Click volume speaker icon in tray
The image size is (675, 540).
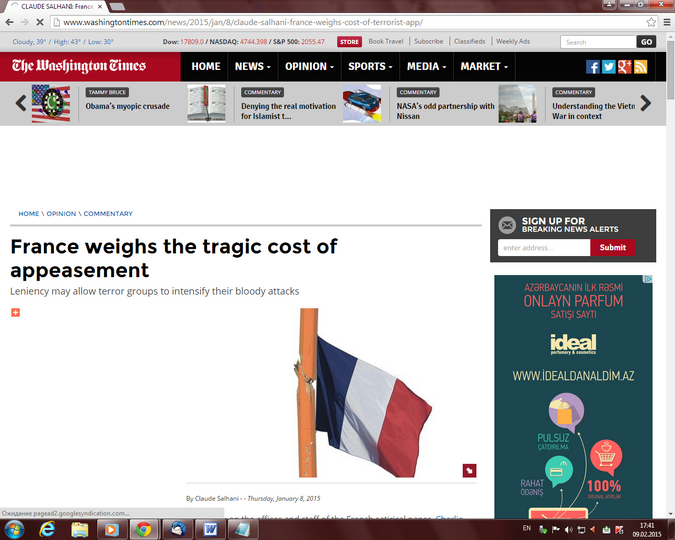click(569, 529)
